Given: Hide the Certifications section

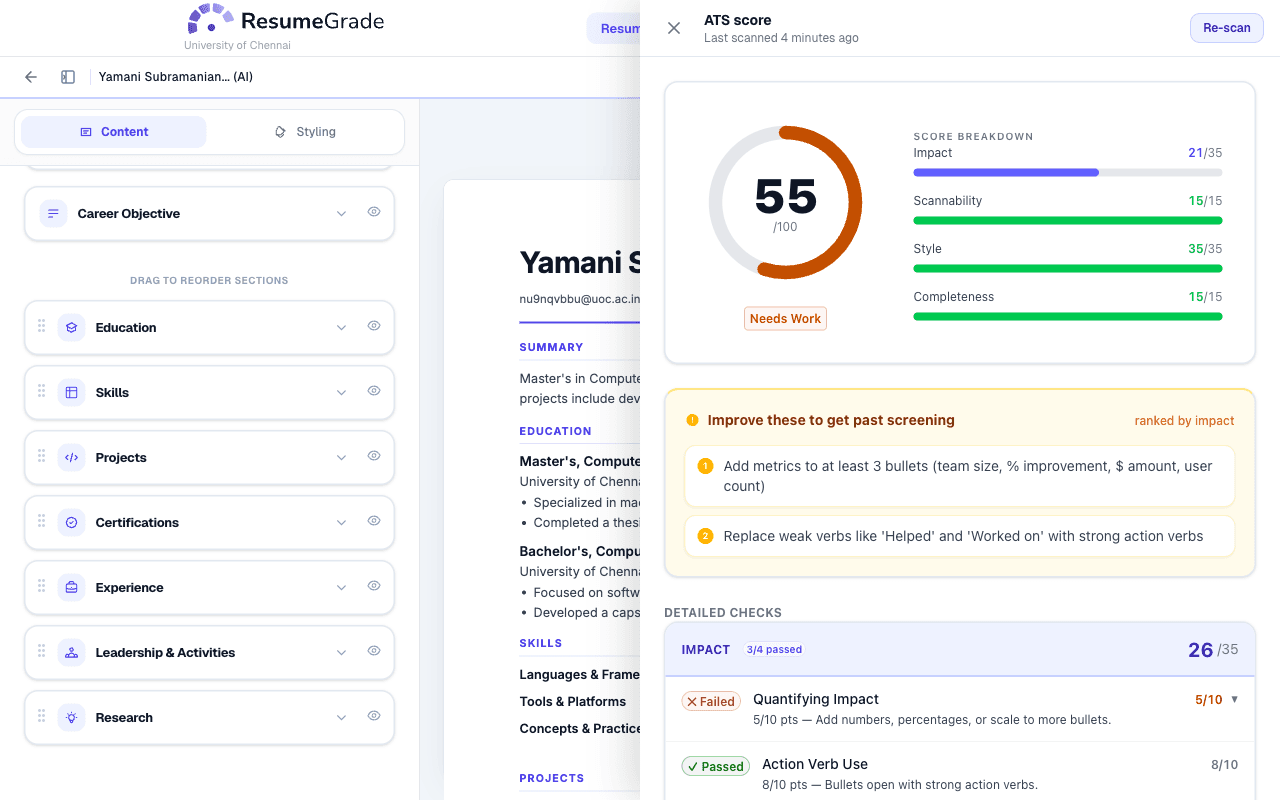Looking at the screenshot, I should pos(374,521).
